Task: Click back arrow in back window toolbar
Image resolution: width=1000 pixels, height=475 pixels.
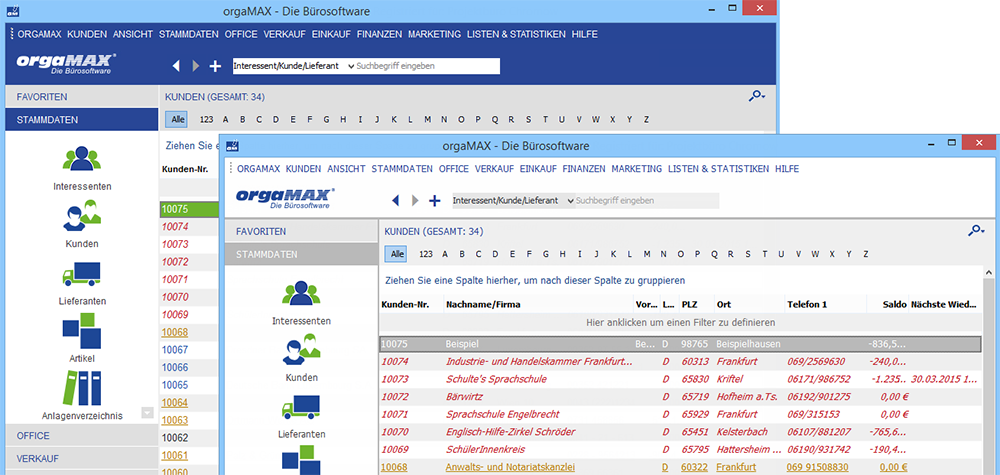Action: click(177, 66)
